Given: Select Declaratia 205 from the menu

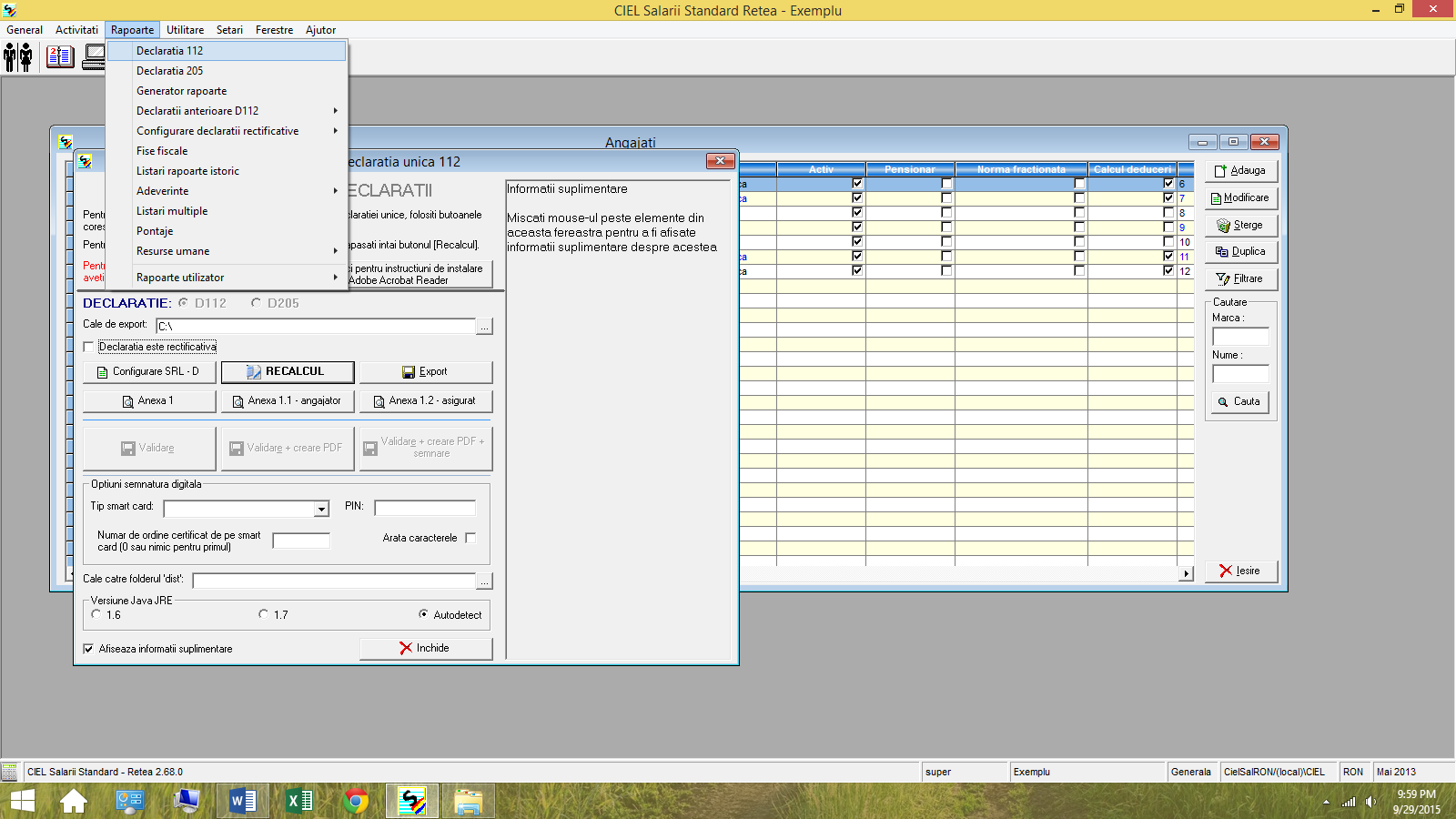Looking at the screenshot, I should [227, 71].
